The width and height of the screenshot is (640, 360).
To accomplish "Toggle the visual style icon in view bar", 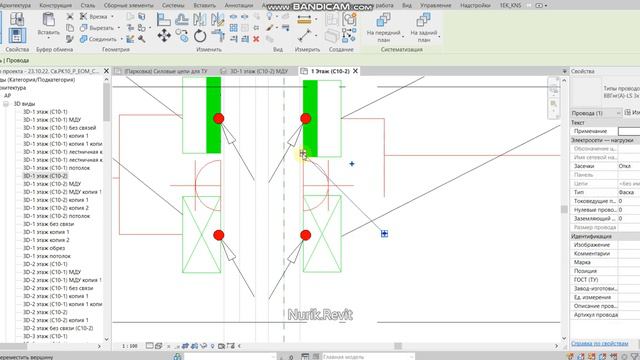I will [158, 346].
